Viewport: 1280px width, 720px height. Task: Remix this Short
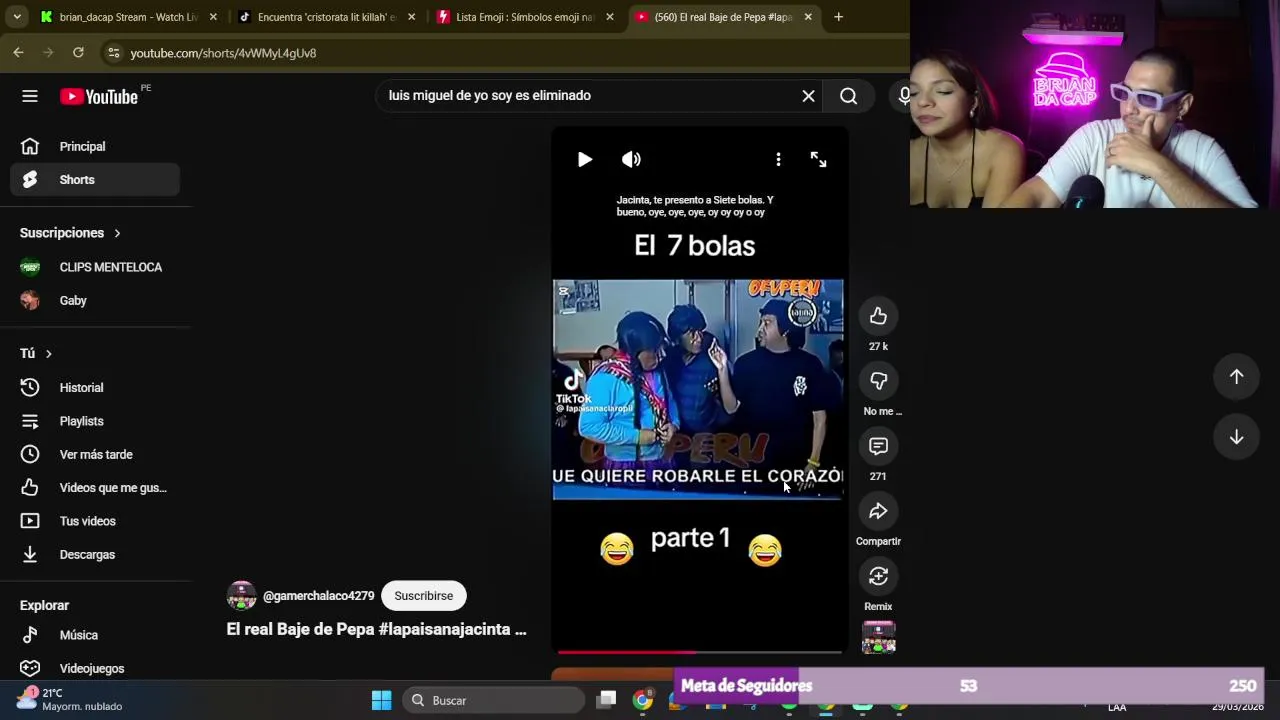point(878,576)
